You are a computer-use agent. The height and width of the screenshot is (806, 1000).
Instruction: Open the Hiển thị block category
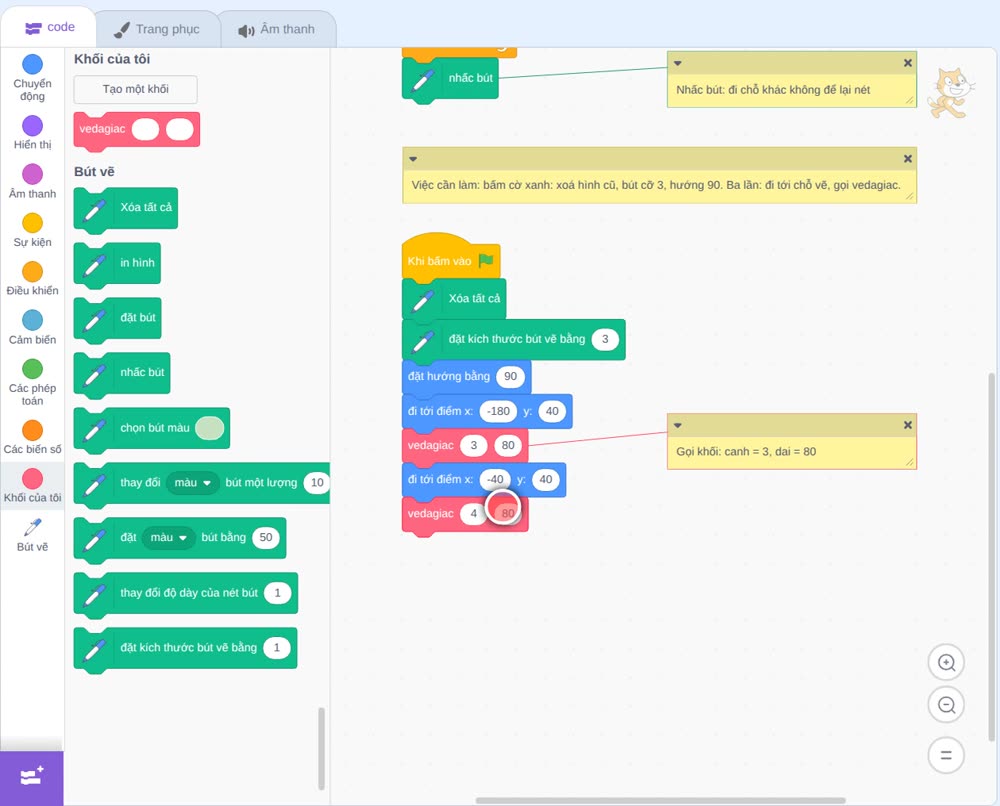[32, 133]
